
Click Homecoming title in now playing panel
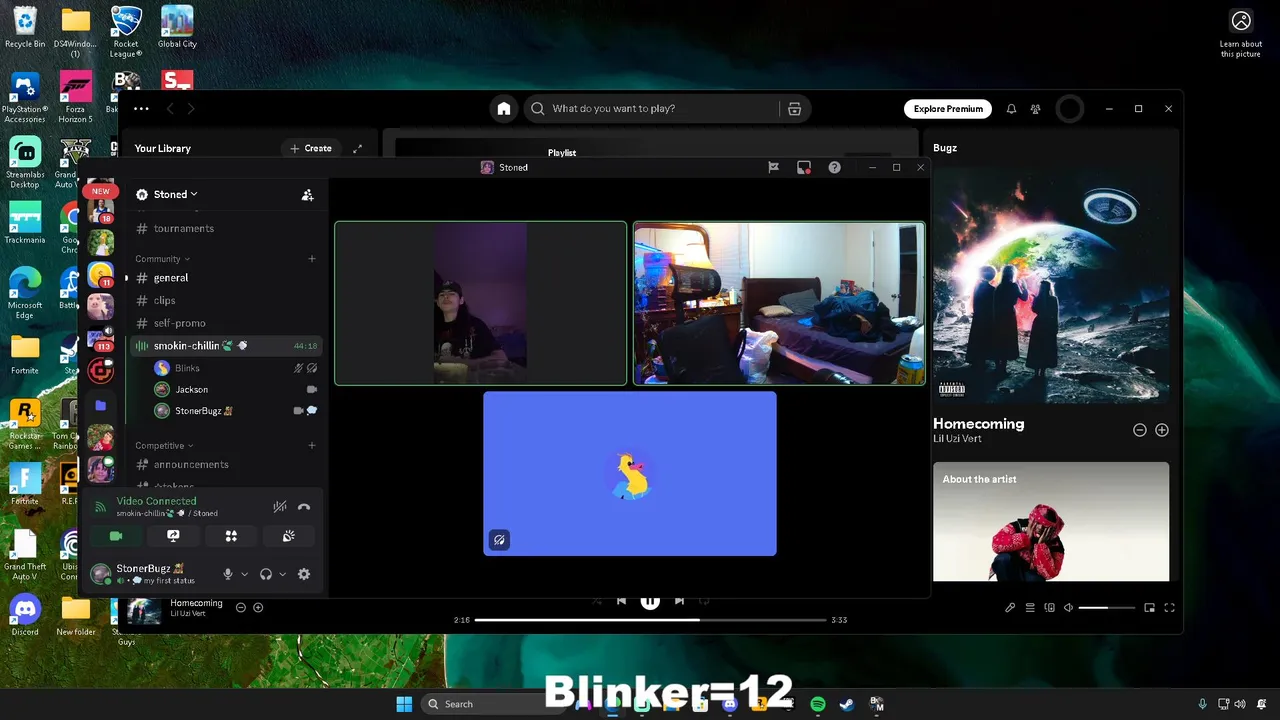click(979, 424)
